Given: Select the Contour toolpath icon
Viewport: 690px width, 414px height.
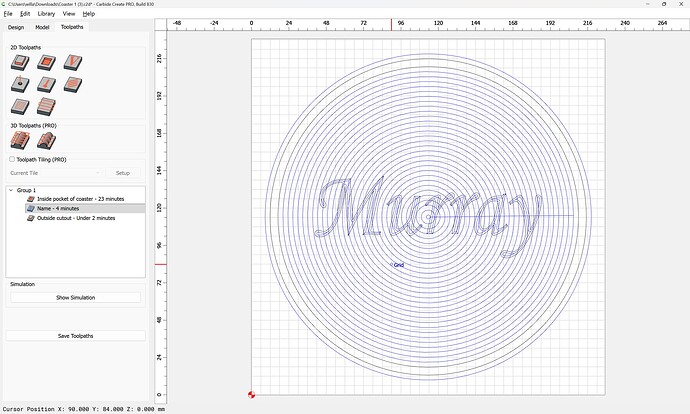Looking at the screenshot, I should [20, 63].
